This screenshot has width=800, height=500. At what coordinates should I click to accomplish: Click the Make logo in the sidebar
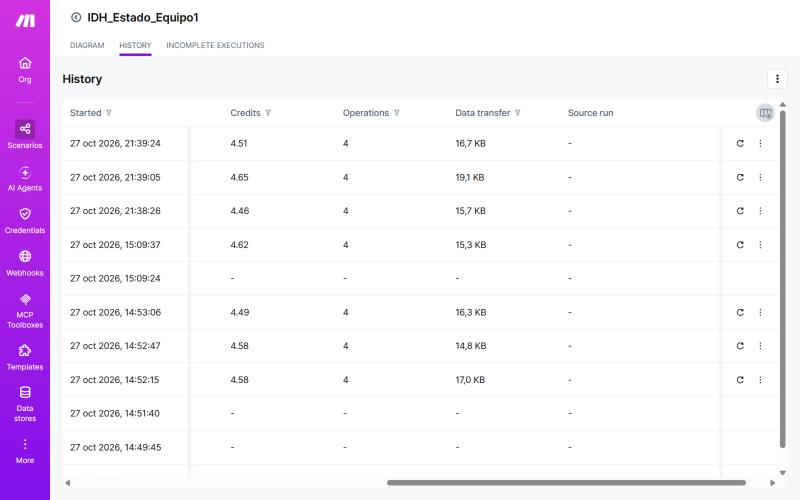pos(25,21)
